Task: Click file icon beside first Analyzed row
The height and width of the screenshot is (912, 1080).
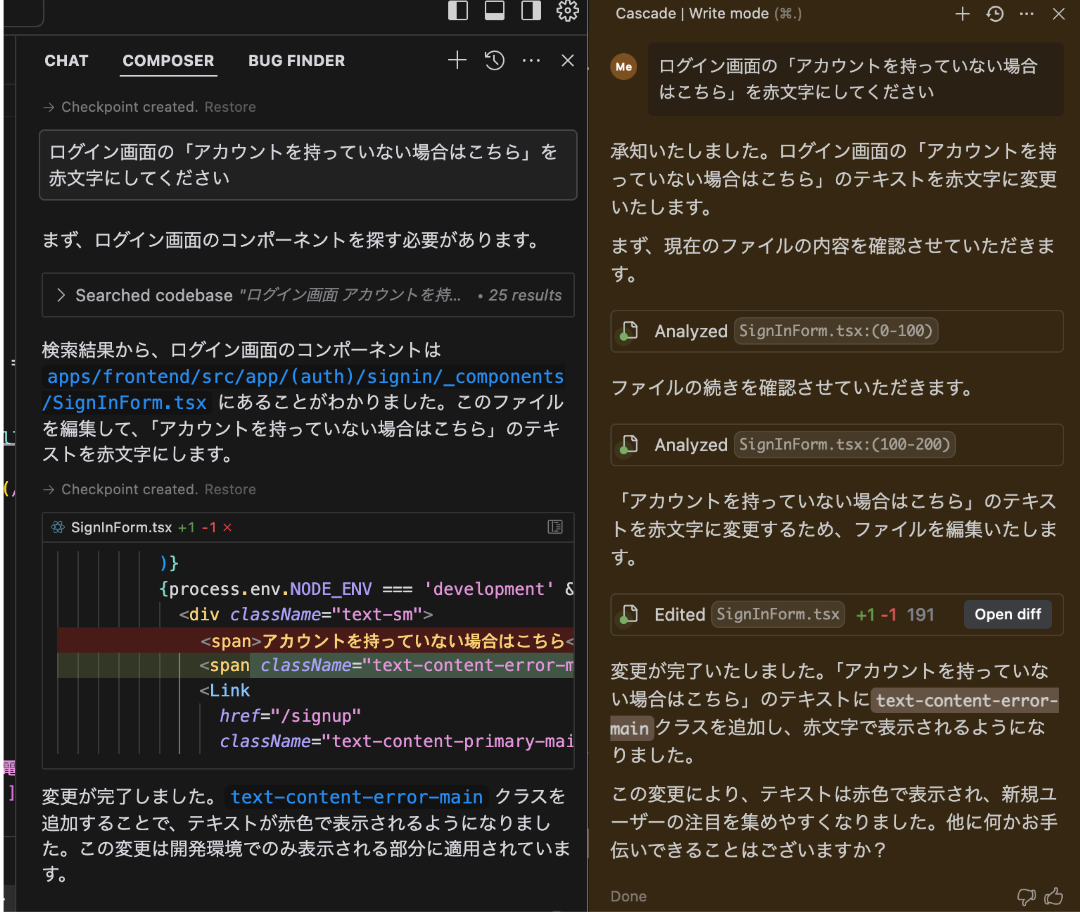Action: pyautogui.click(x=628, y=331)
